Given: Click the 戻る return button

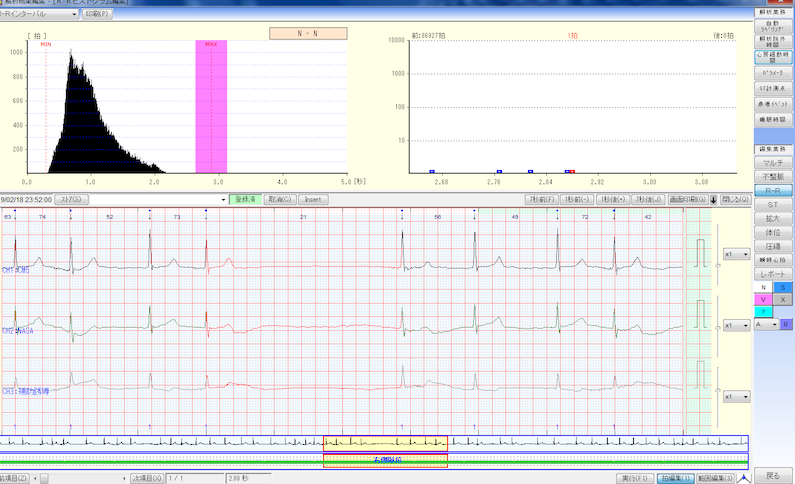Looking at the screenshot, I should [773, 475].
